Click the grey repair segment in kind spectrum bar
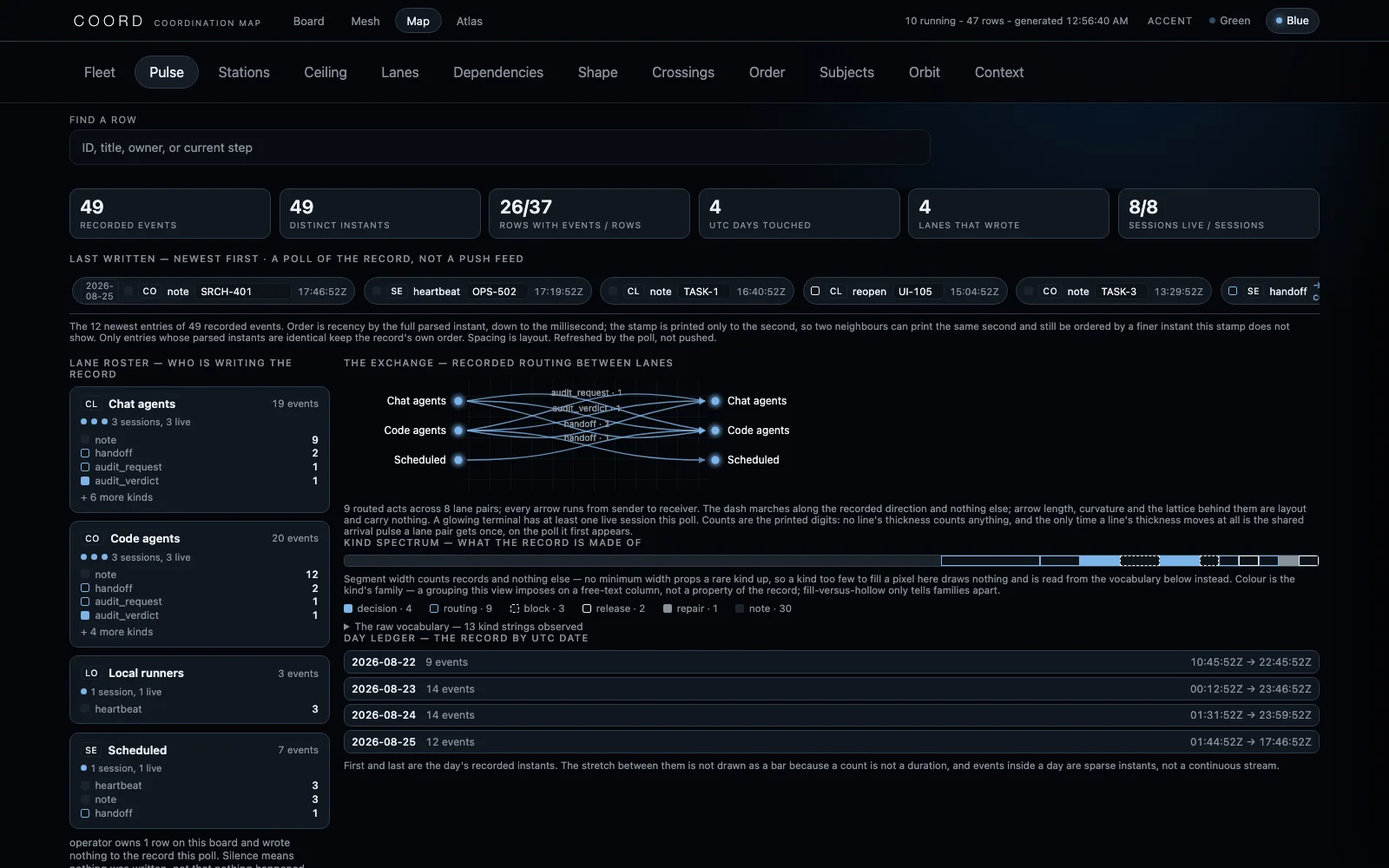 point(1288,561)
